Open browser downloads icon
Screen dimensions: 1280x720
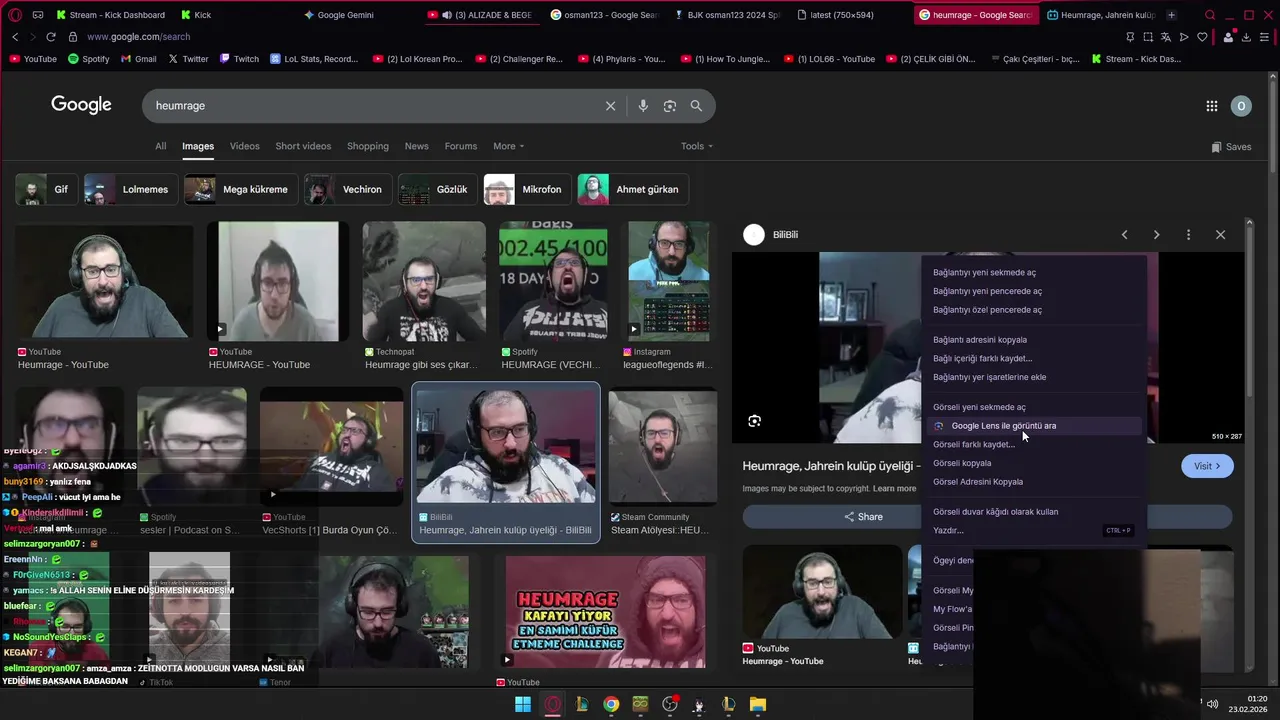pos(1246,37)
